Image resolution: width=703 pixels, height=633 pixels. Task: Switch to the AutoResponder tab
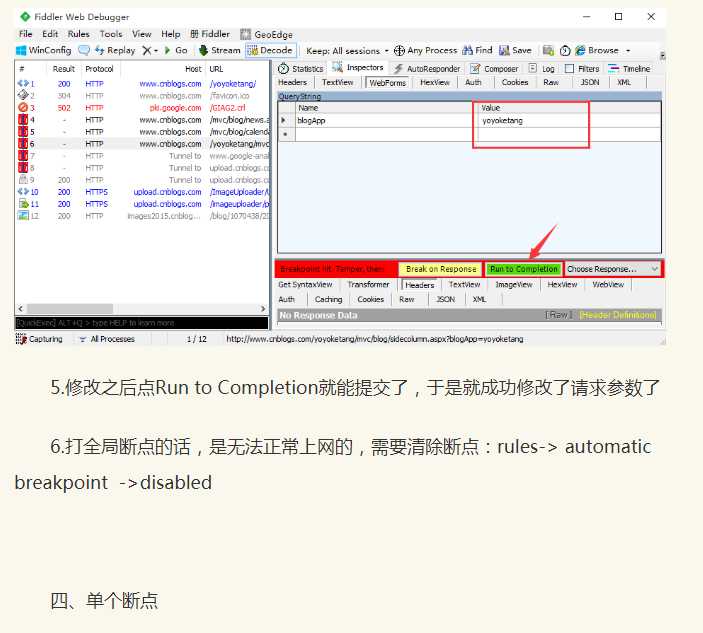pyautogui.click(x=427, y=69)
